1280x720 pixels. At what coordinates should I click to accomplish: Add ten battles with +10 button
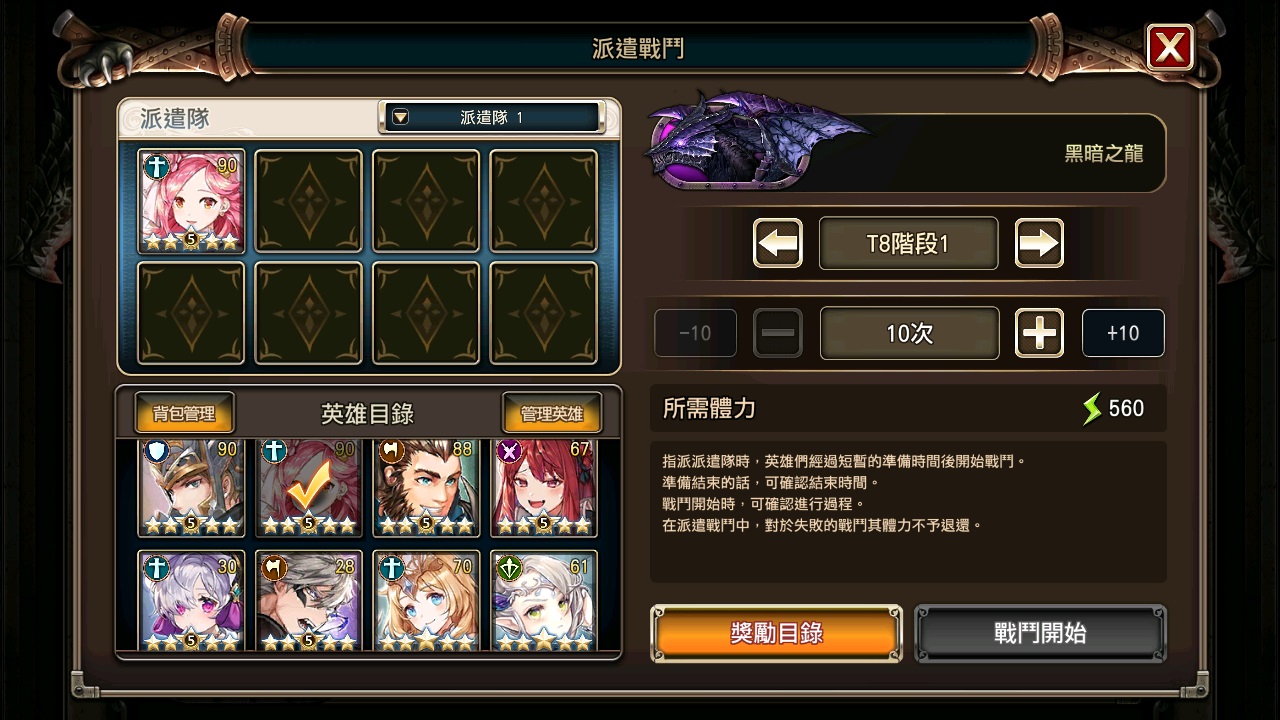tap(1123, 333)
